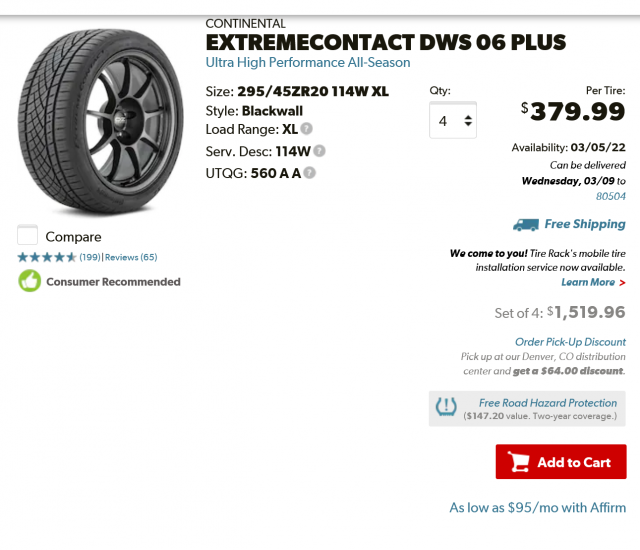The width and height of the screenshot is (640, 550).
Task: Click As low as $95/mo with Affirm
Action: point(537,508)
